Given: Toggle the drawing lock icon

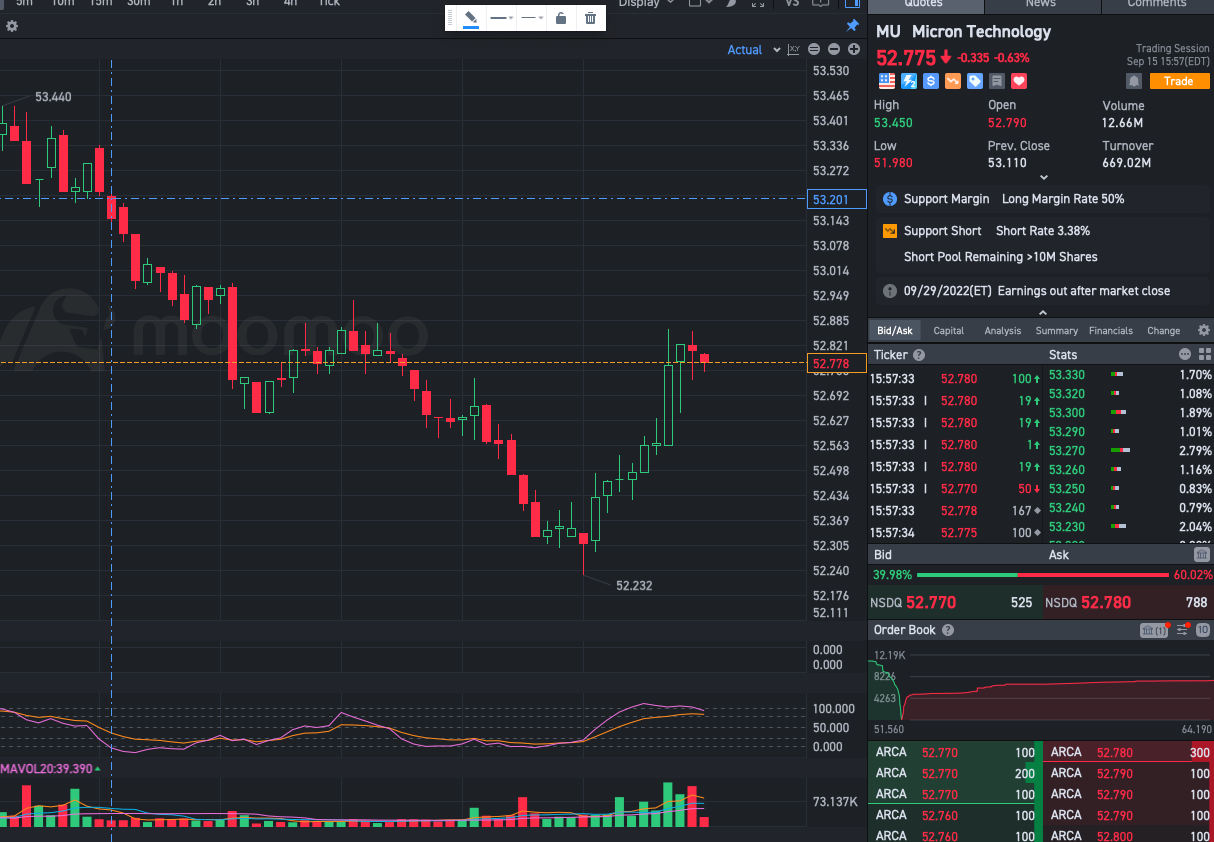Looking at the screenshot, I should tap(561, 18).
